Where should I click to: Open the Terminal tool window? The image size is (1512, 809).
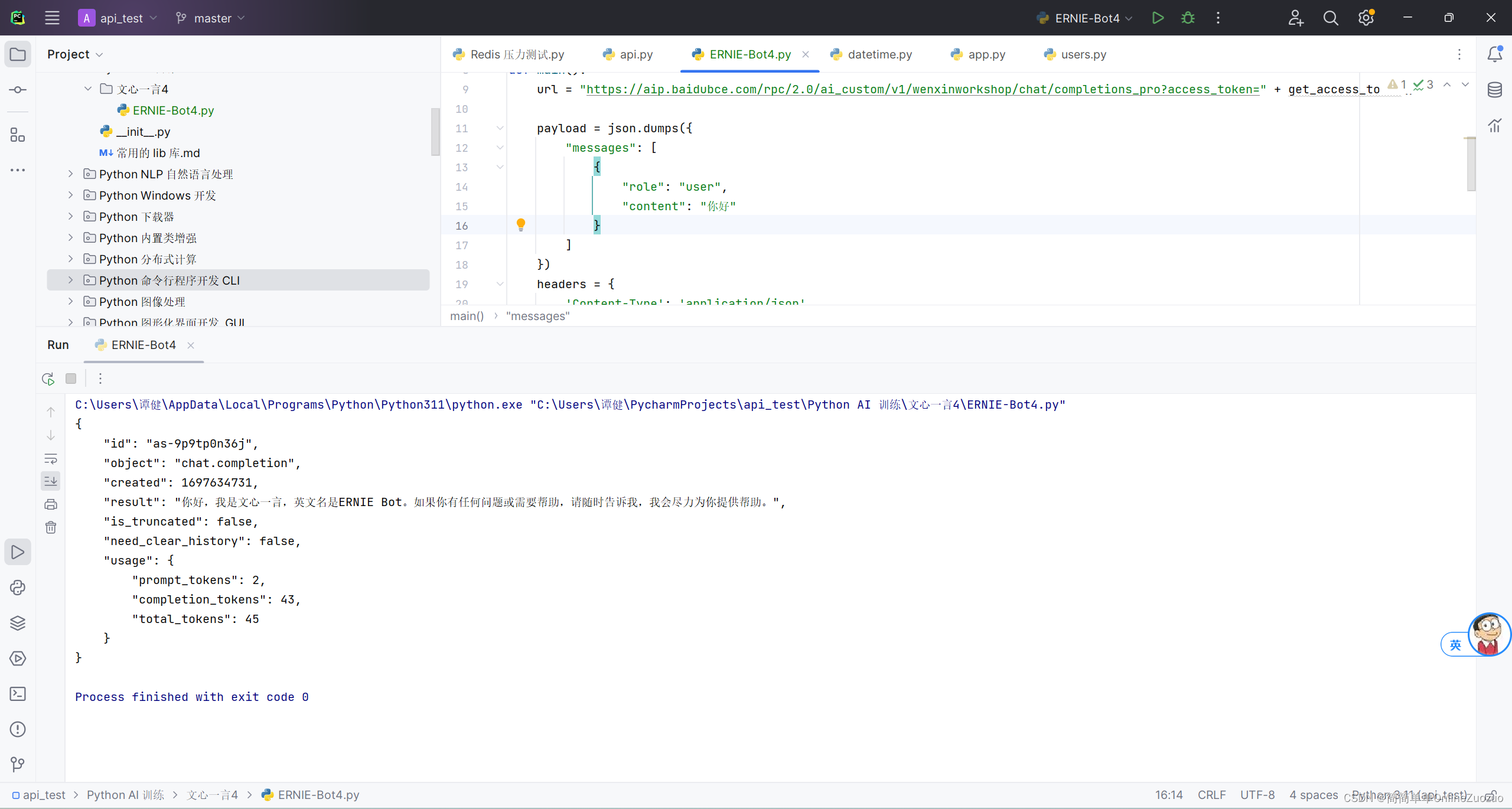click(18, 694)
